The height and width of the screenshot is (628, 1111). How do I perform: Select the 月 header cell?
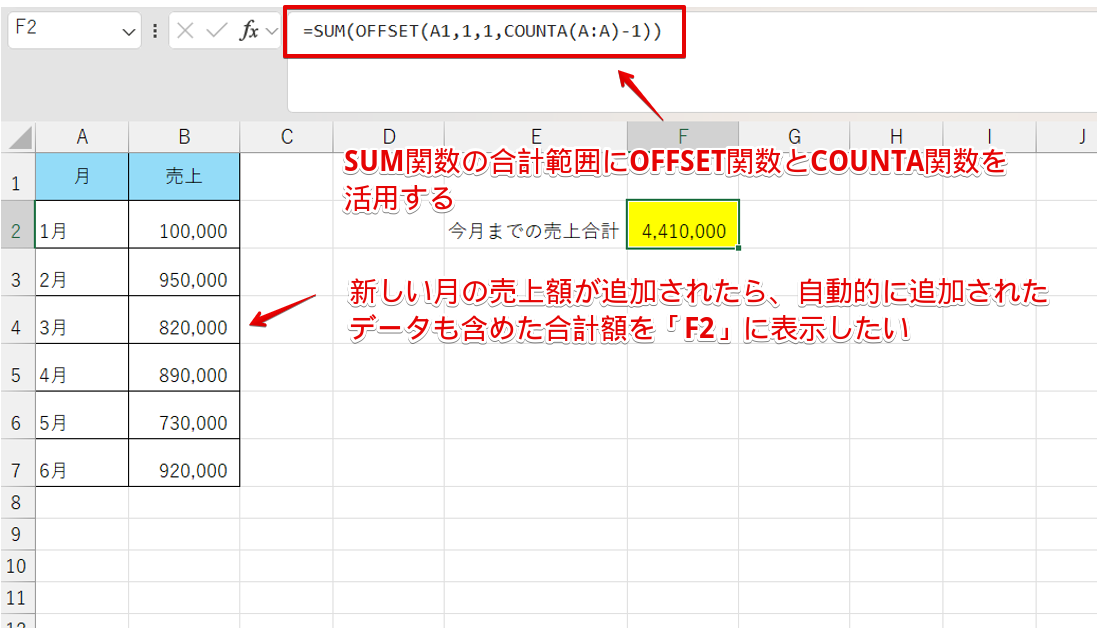pos(82,174)
